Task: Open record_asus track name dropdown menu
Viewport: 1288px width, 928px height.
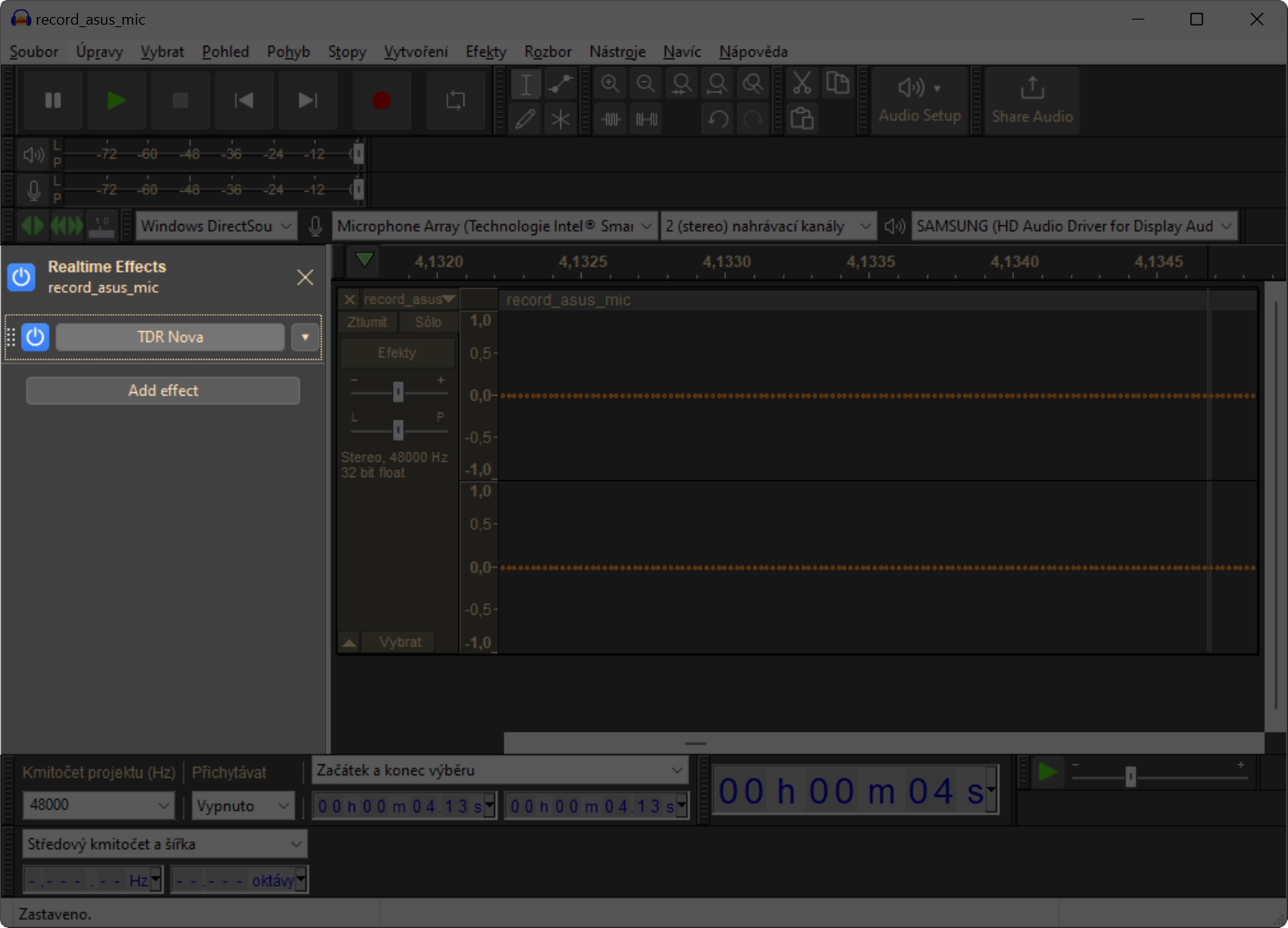Action: click(x=409, y=300)
